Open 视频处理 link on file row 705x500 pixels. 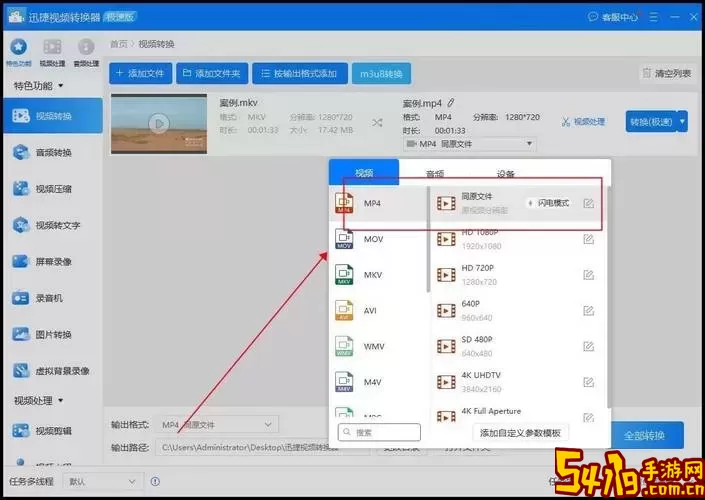pyautogui.click(x=583, y=122)
